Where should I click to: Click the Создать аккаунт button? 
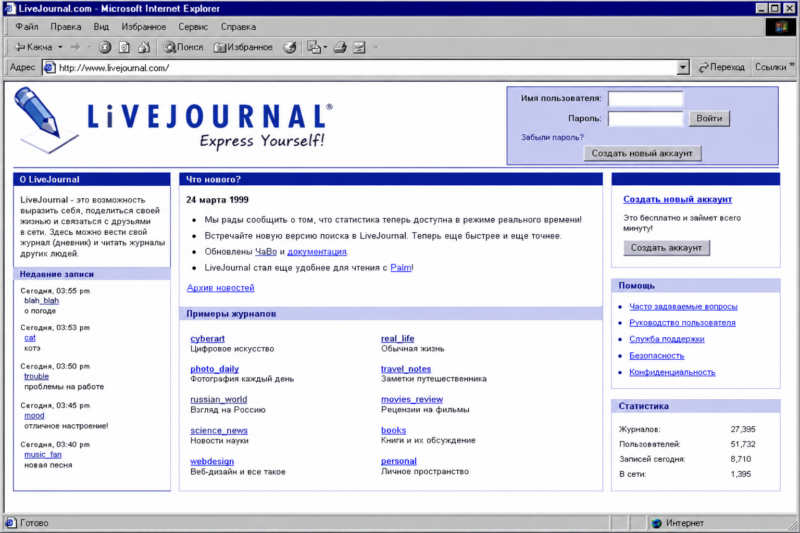coord(666,247)
